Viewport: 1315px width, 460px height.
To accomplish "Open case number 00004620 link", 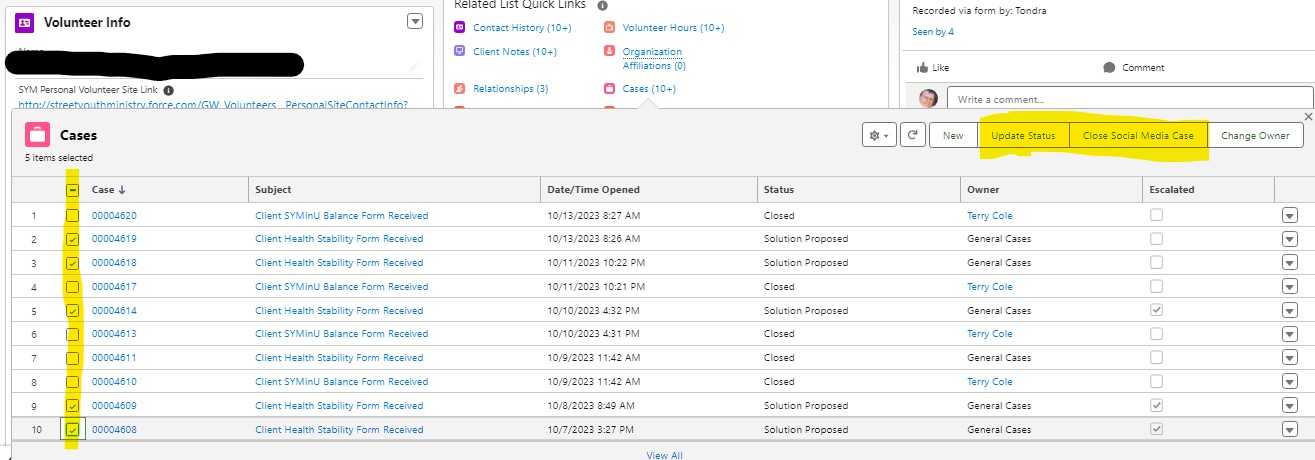I will coord(114,215).
